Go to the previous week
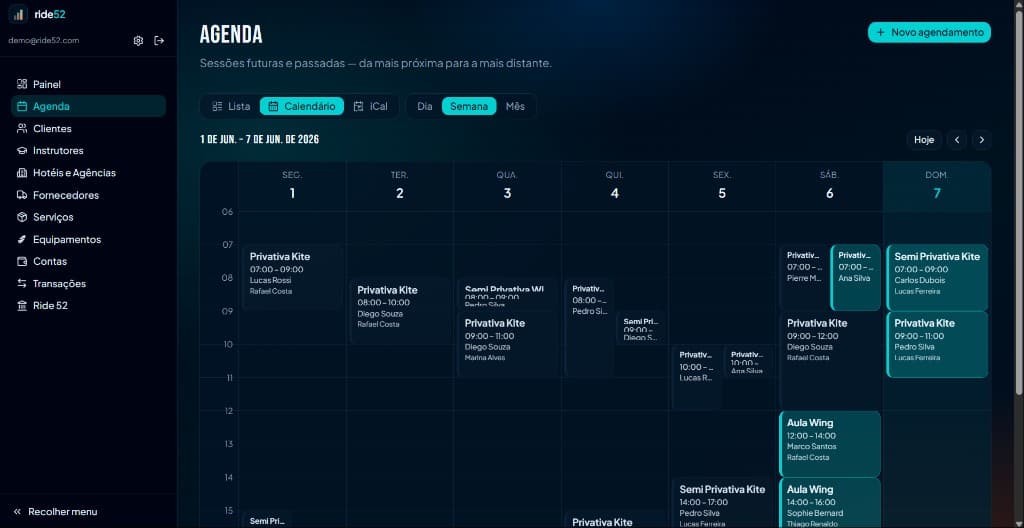This screenshot has height=528, width=1024. click(x=957, y=140)
